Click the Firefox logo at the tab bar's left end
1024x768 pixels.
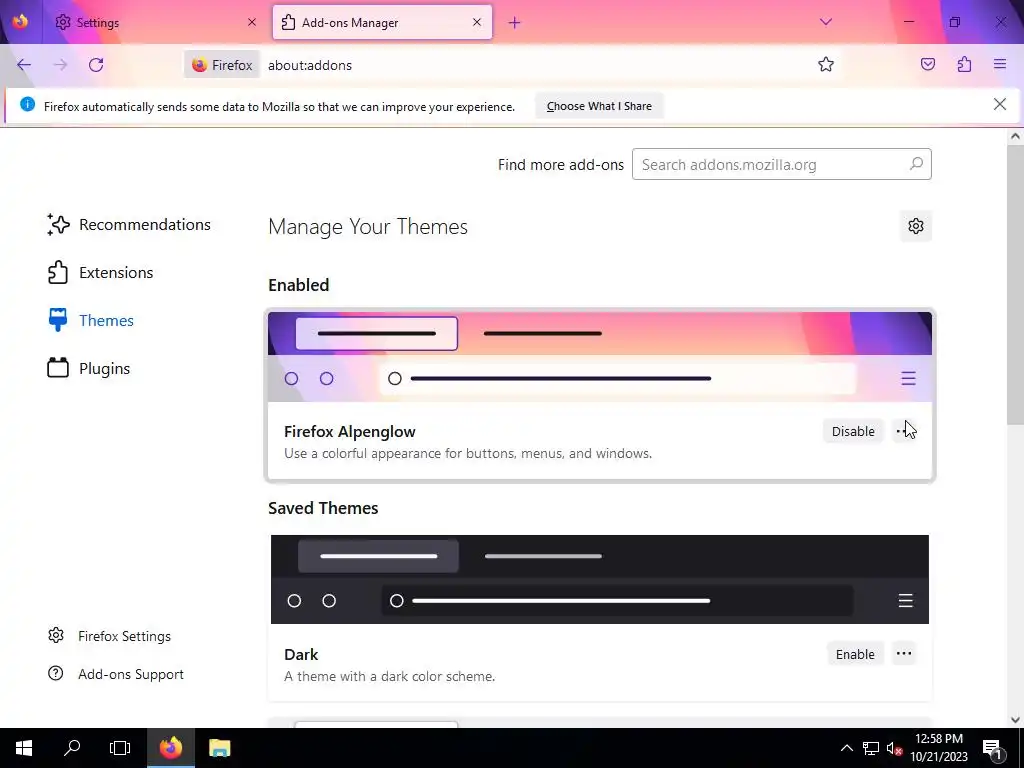pos(20,22)
